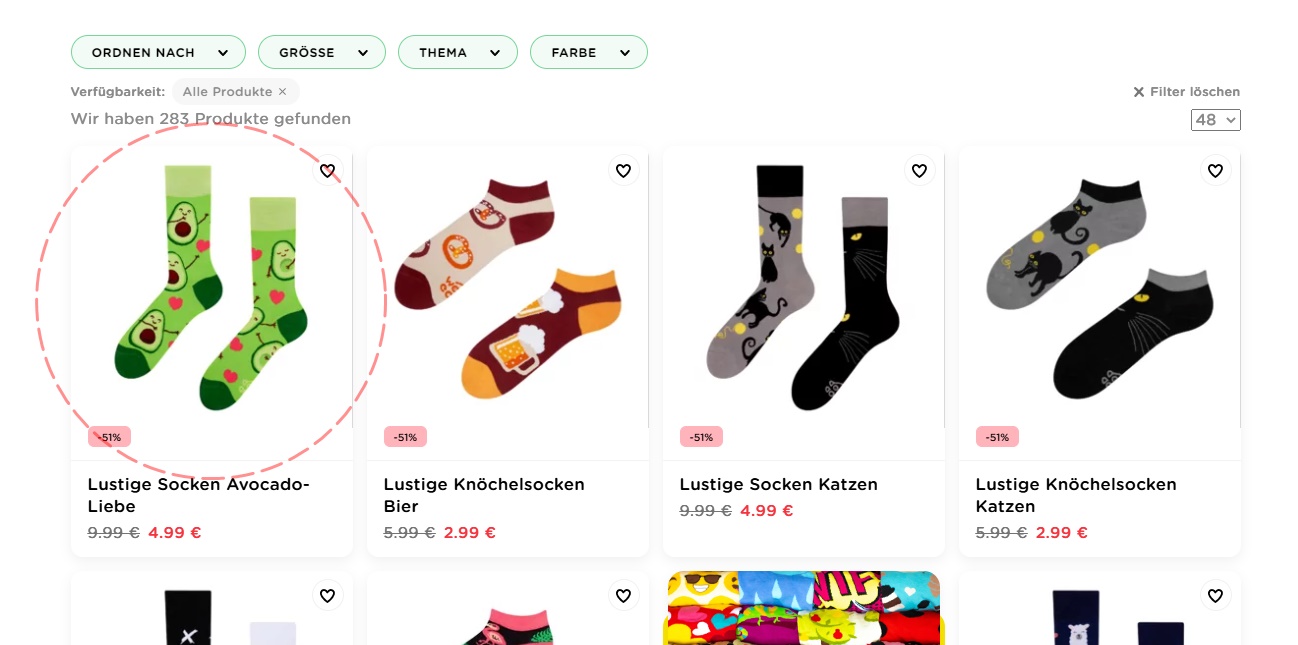Add Knöchelsocken Bier to wishlist via heart

623,171
